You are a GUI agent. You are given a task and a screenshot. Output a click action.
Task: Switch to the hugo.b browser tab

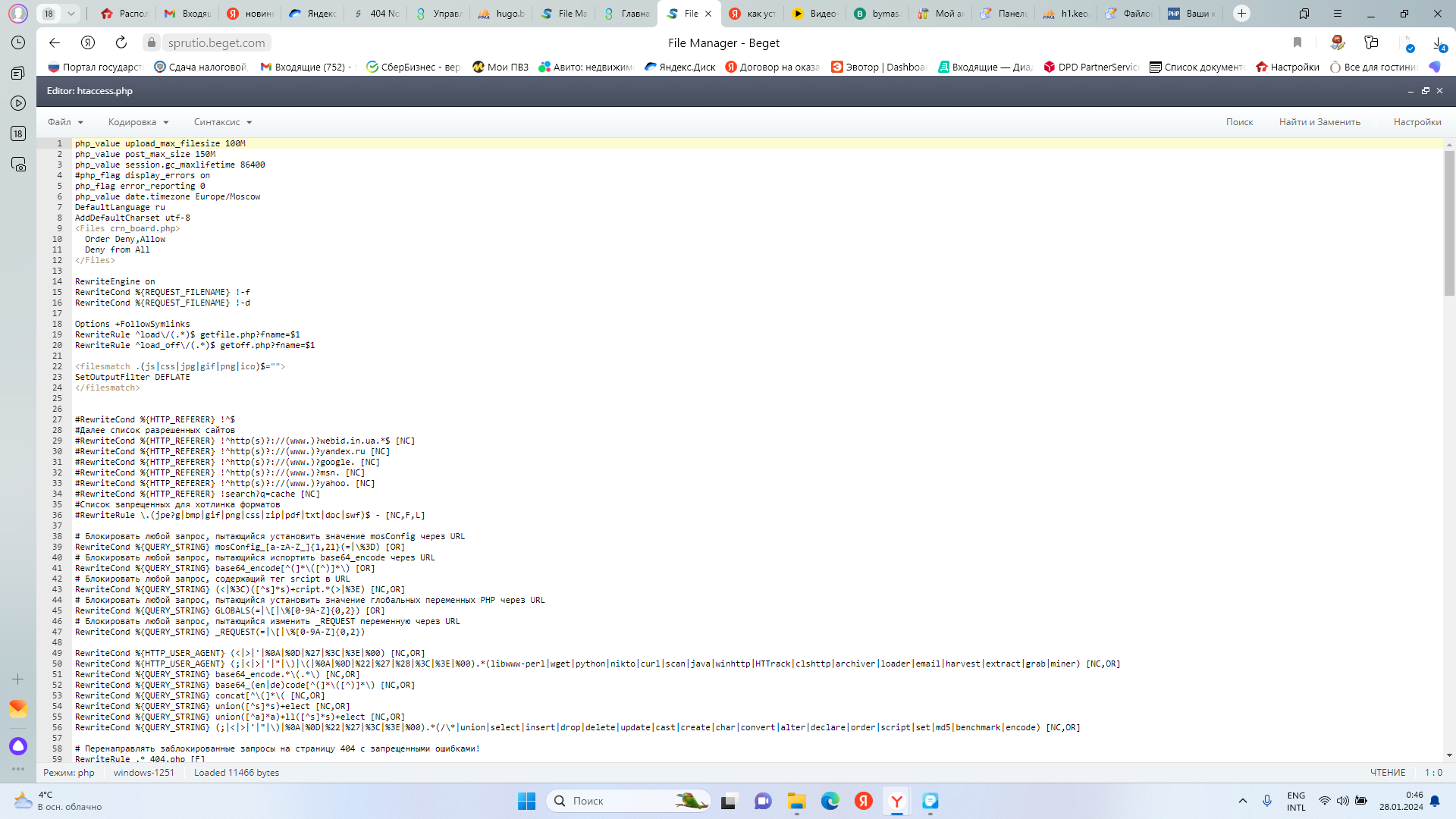coord(501,13)
